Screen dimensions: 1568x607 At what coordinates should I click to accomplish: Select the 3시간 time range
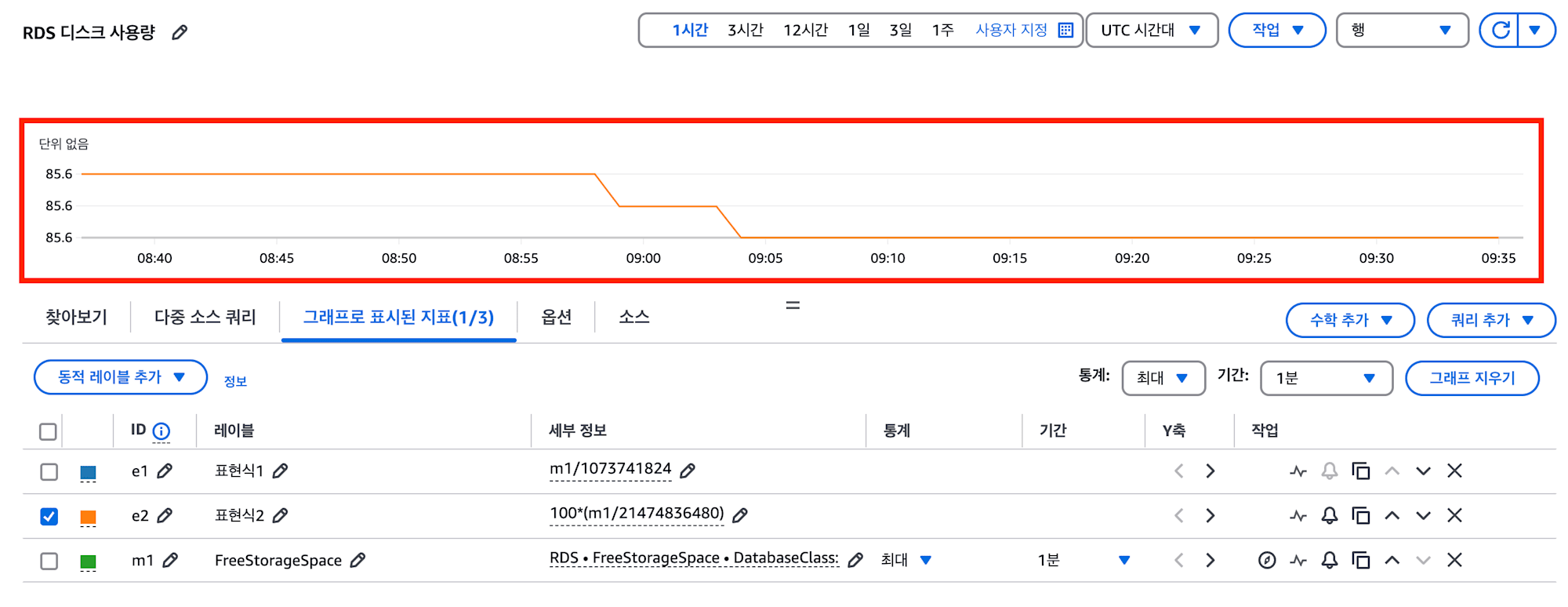(x=745, y=30)
